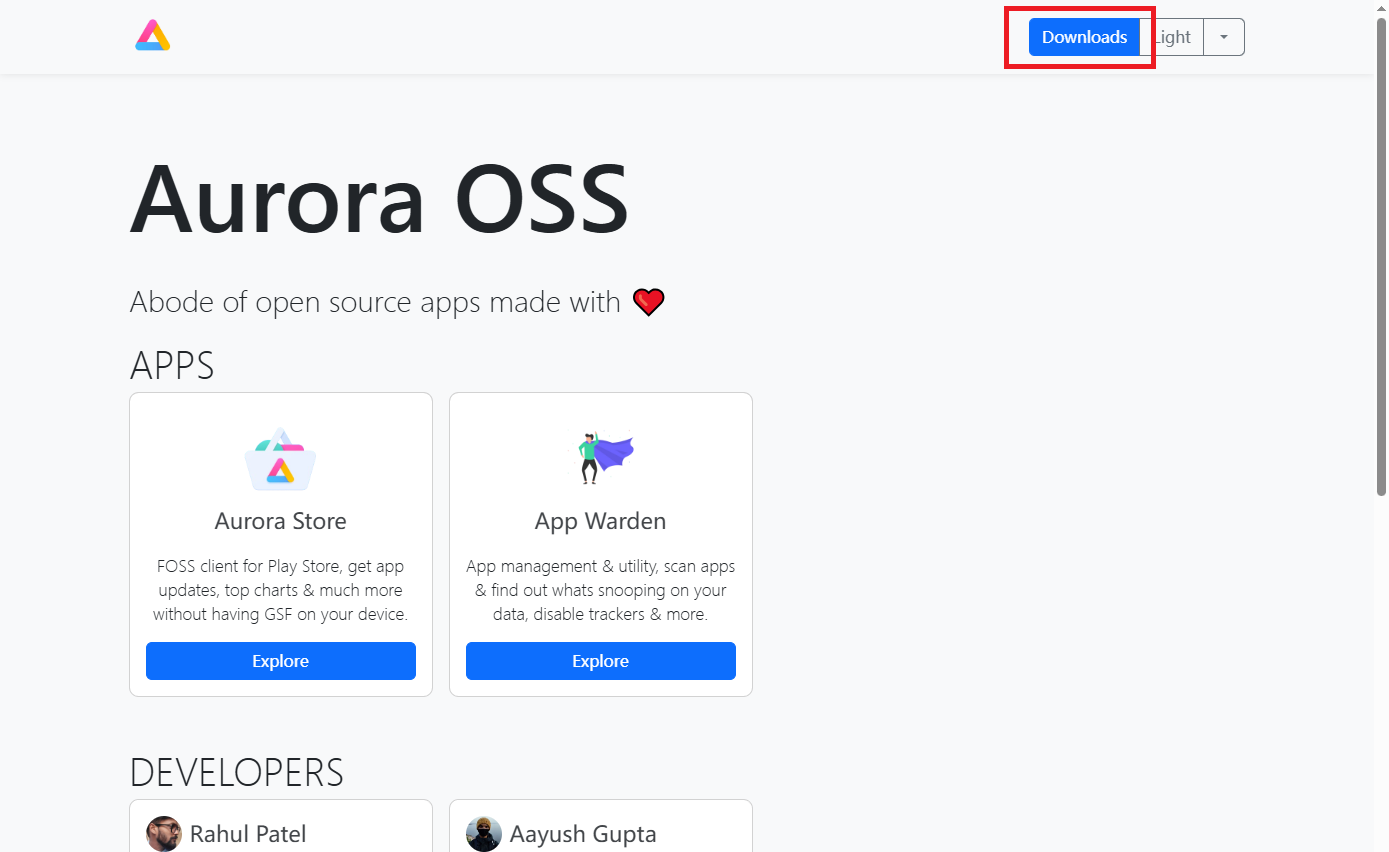Viewport: 1389px width, 852px height.
Task: Click the DEVELOPERS section heading
Action: [x=237, y=773]
